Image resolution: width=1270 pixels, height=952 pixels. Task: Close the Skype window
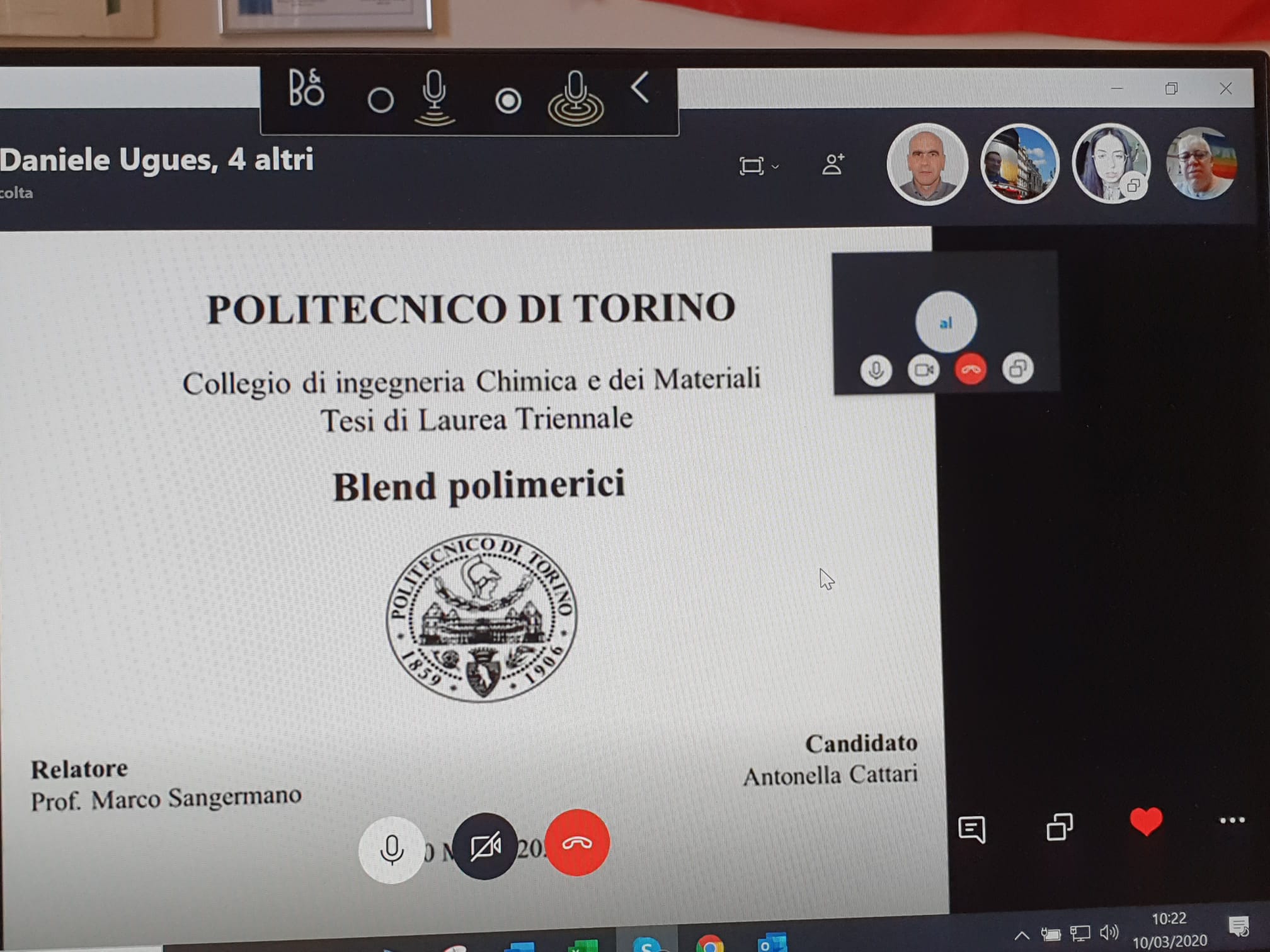(x=1225, y=89)
